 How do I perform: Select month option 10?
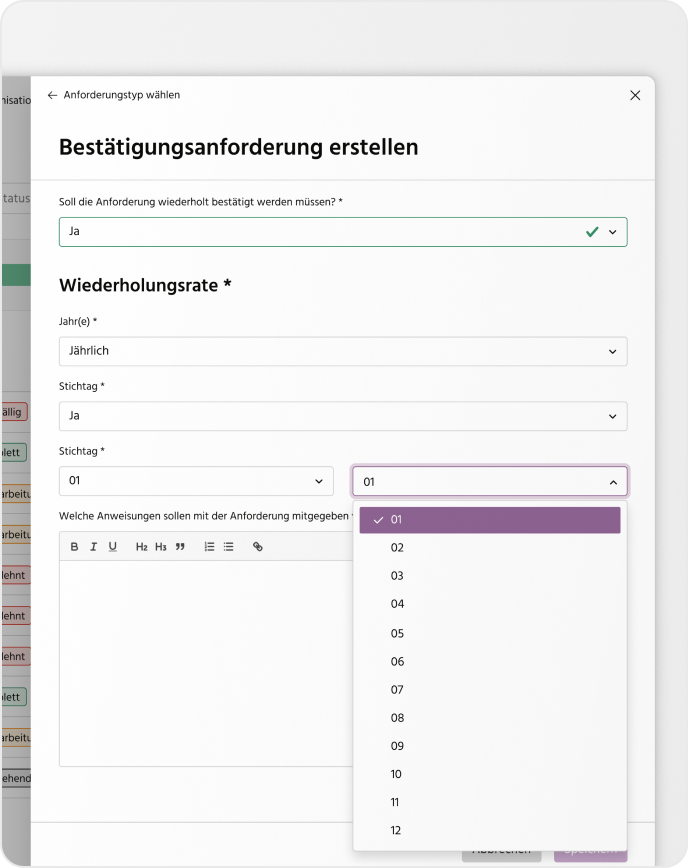[x=489, y=775]
